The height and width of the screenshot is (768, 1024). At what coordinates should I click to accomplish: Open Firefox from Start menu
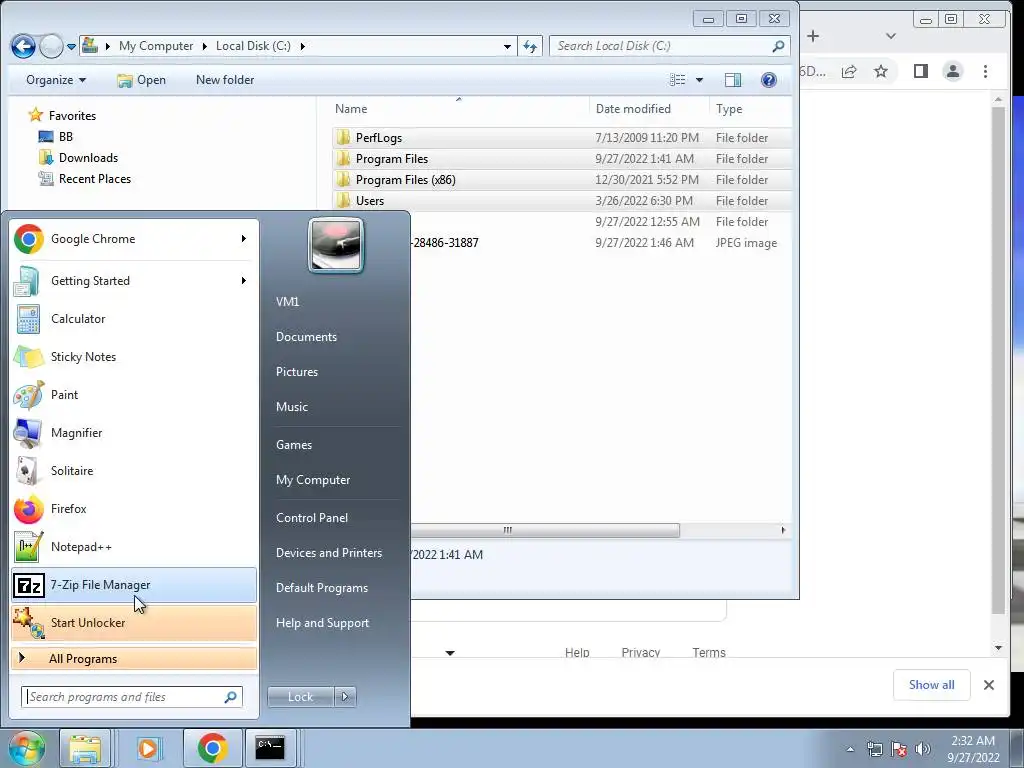point(134,509)
